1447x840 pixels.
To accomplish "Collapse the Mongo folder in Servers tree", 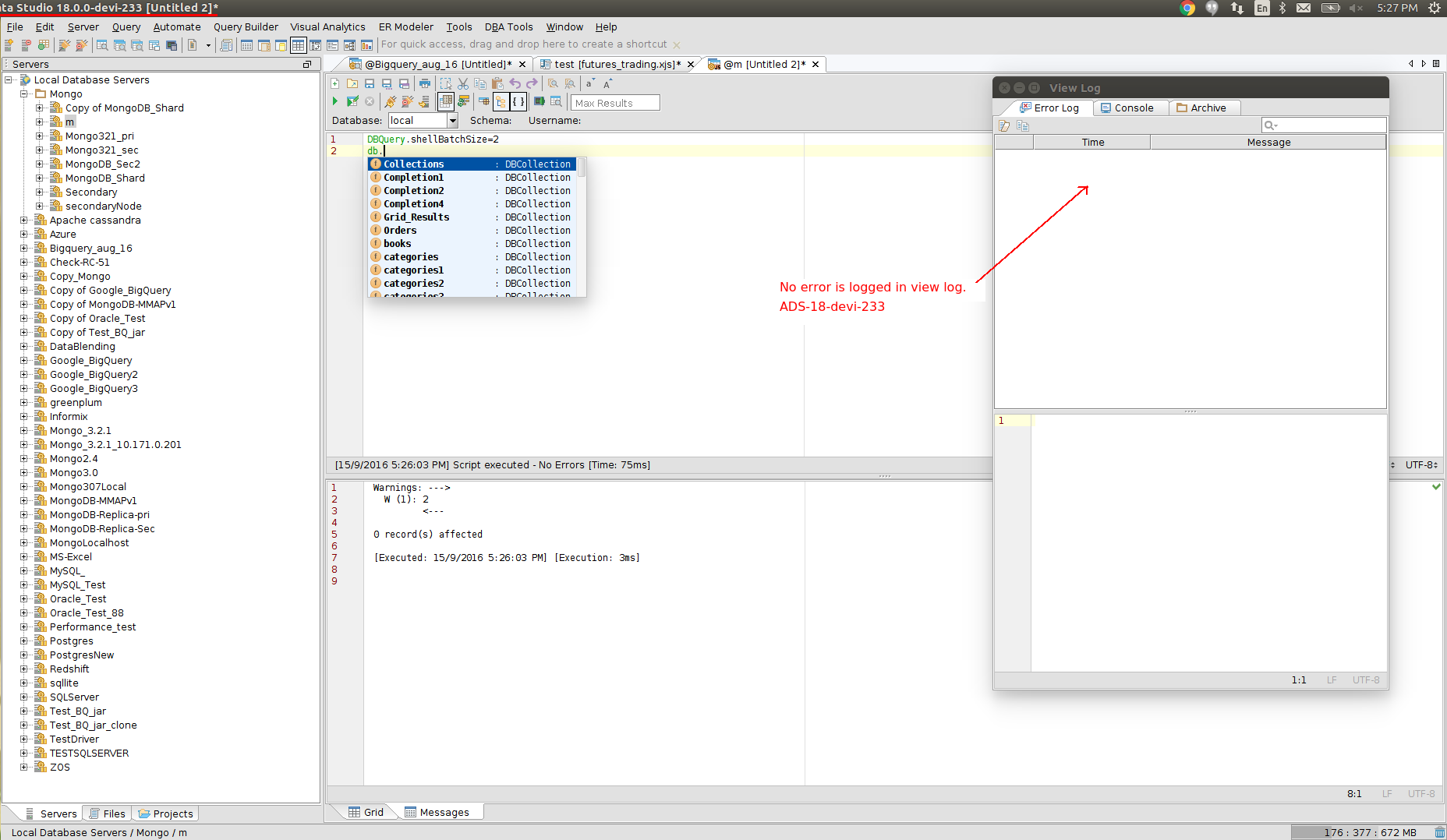I will (x=24, y=94).
